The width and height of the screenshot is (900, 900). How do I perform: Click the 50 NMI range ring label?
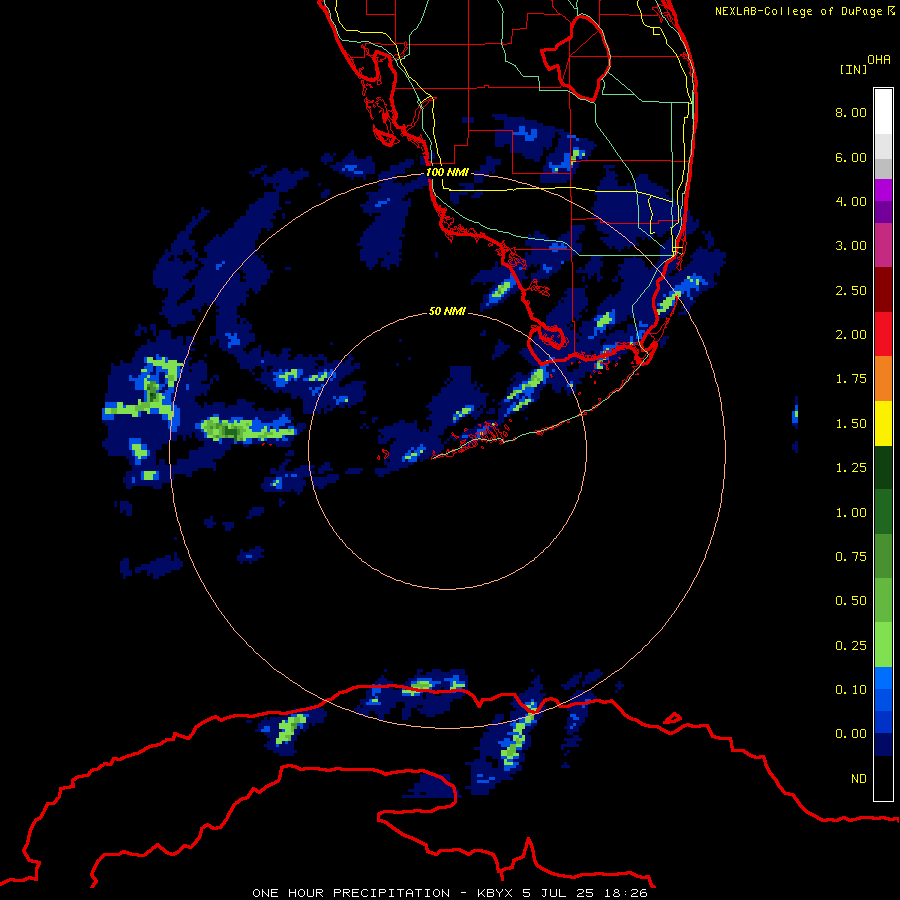[x=447, y=311]
